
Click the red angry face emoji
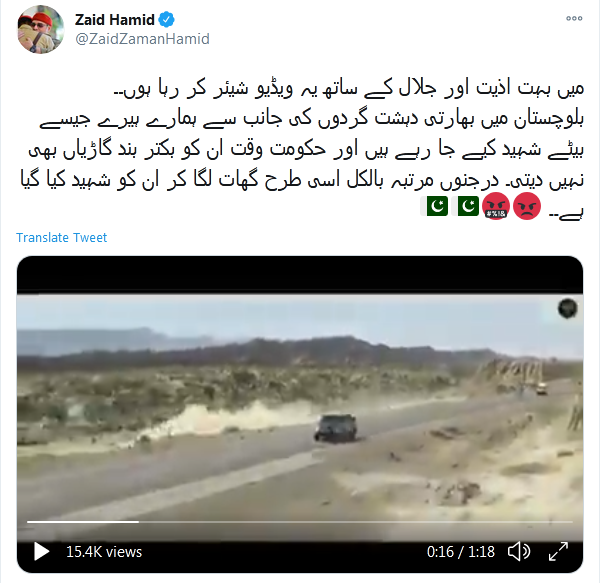point(527,206)
